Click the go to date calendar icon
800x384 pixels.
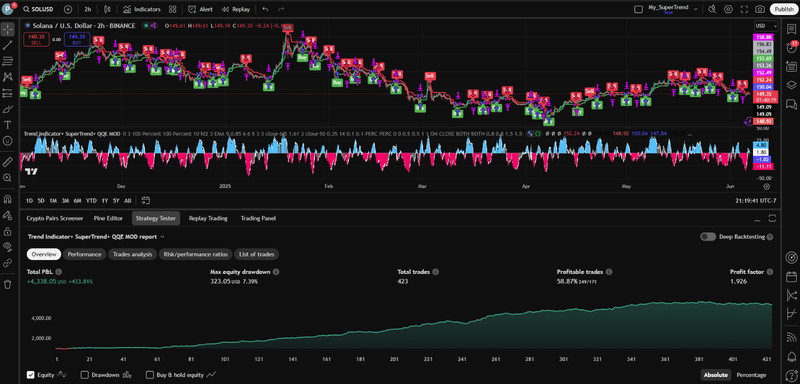(146, 200)
